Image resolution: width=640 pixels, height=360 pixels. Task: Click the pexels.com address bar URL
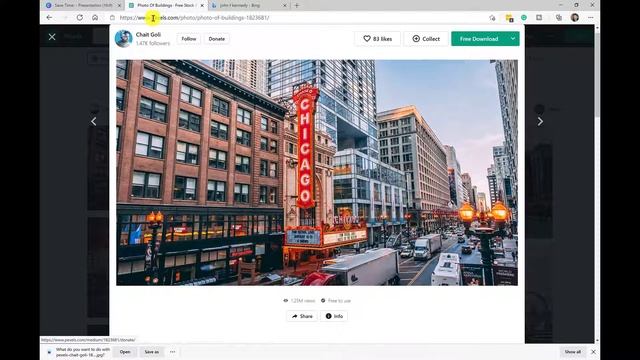[x=194, y=18]
